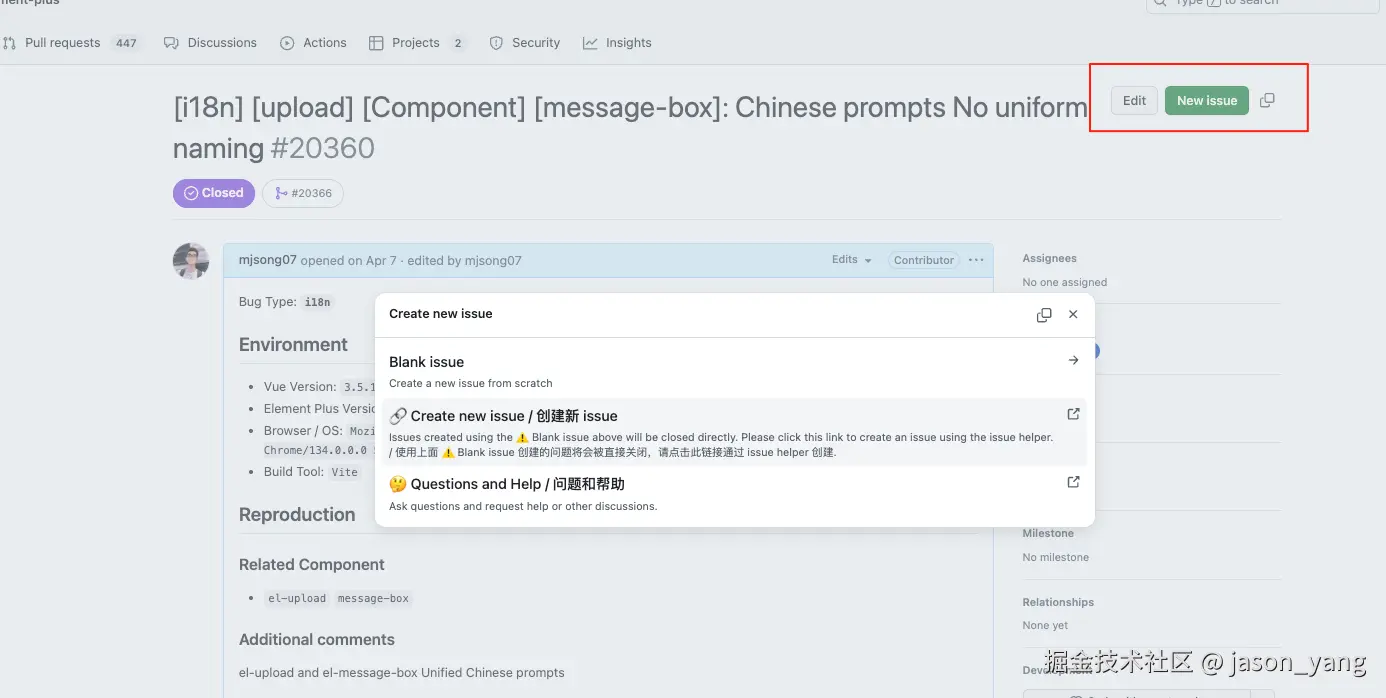1386x698 pixels.
Task: Select Blank issue arrow icon
Action: [1073, 360]
